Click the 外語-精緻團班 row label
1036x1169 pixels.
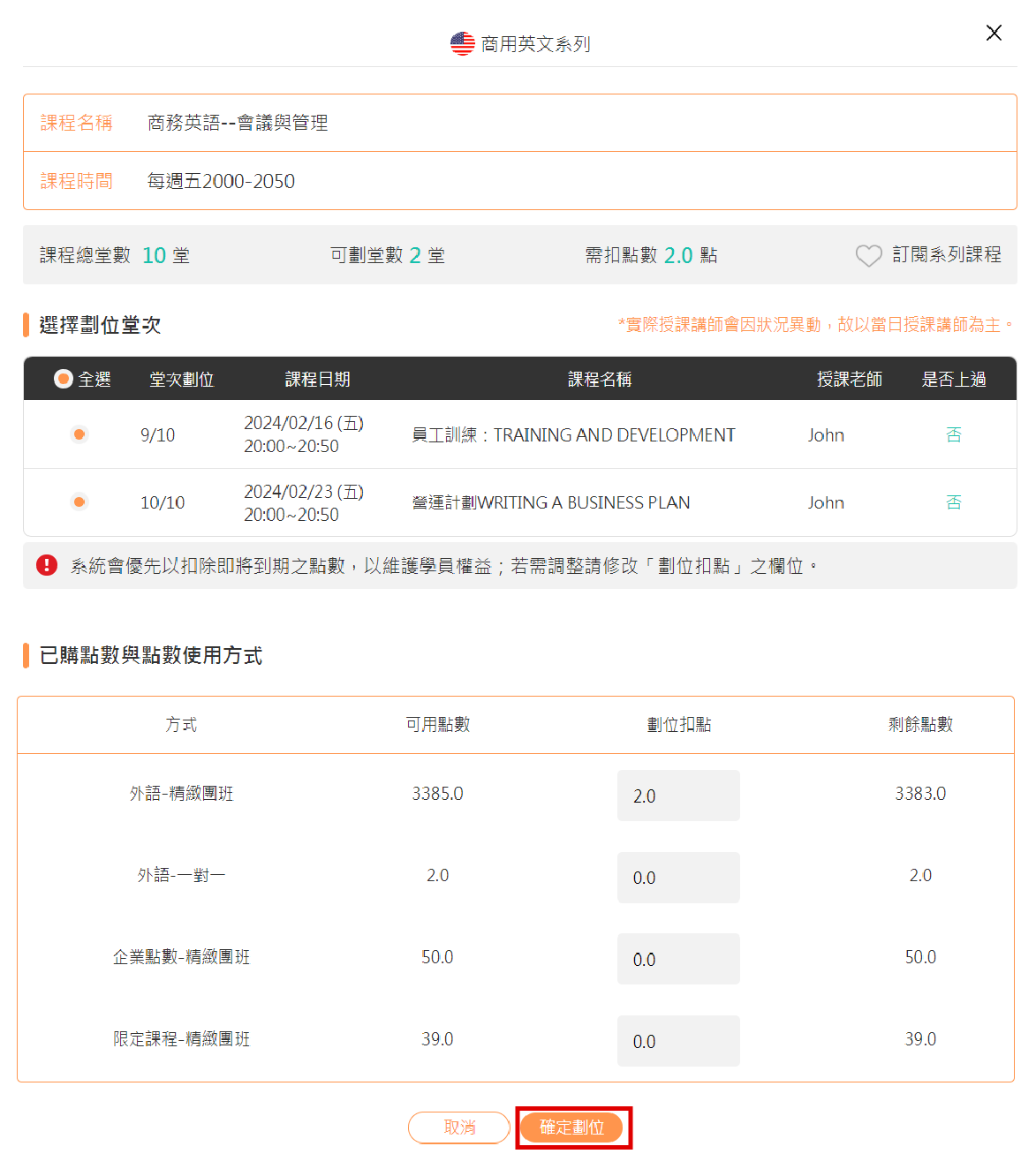(181, 793)
